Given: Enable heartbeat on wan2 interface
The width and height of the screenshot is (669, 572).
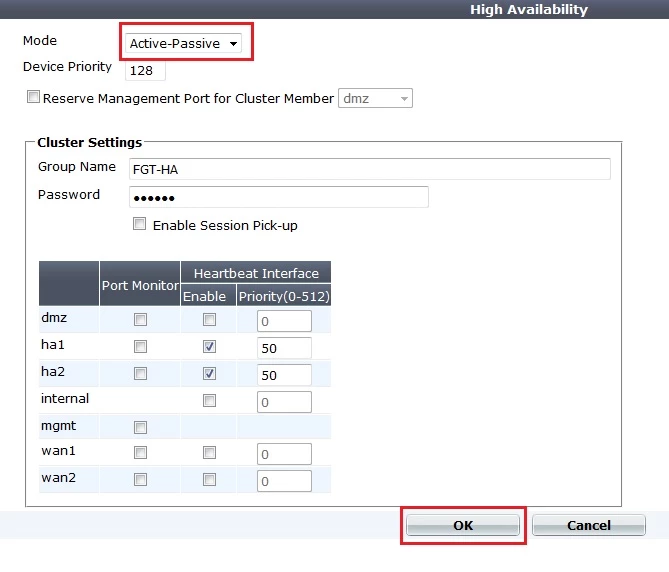Looking at the screenshot, I should tap(209, 479).
